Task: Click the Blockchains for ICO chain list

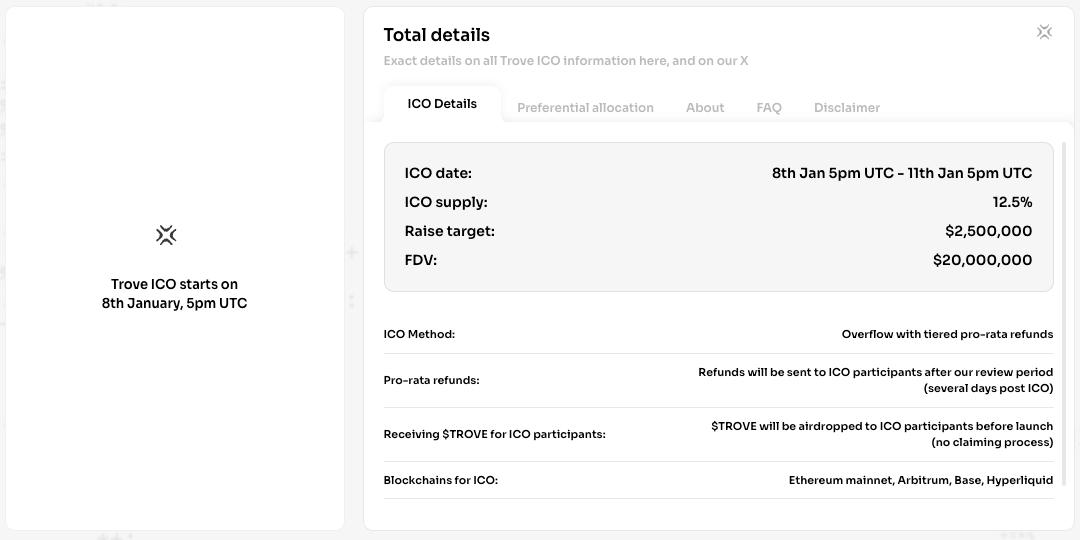Action: click(920, 480)
